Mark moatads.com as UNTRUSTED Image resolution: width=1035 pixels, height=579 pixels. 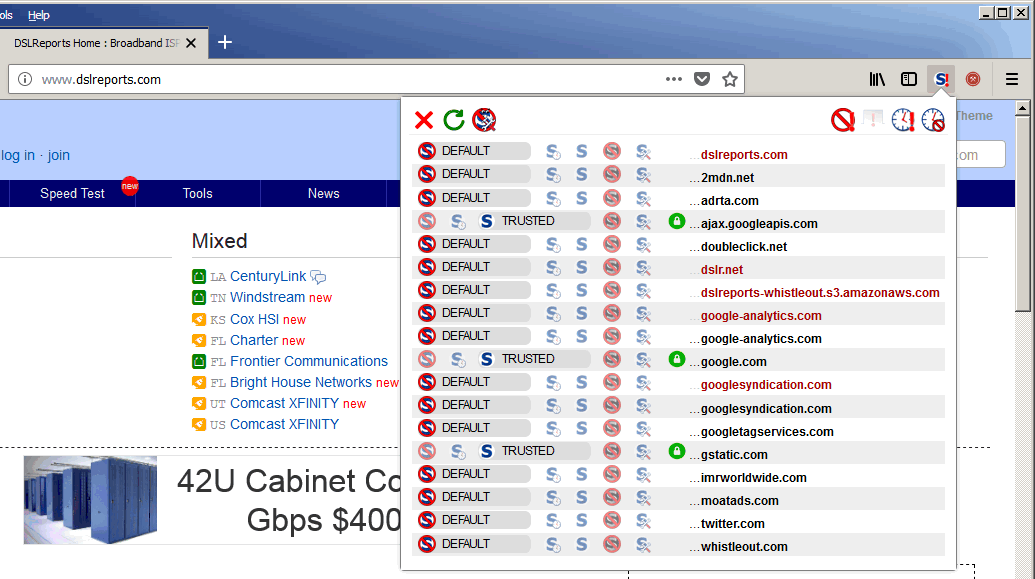[612, 497]
